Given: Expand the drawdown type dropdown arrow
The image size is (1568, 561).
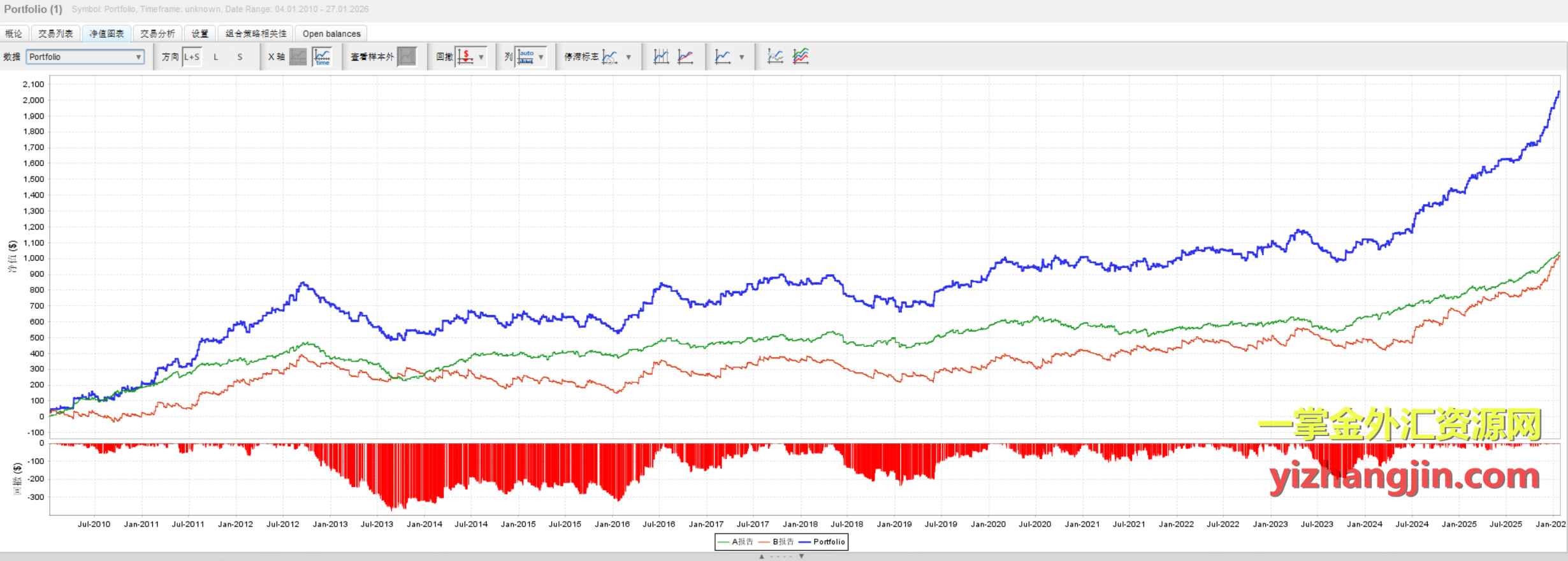Looking at the screenshot, I should (481, 57).
